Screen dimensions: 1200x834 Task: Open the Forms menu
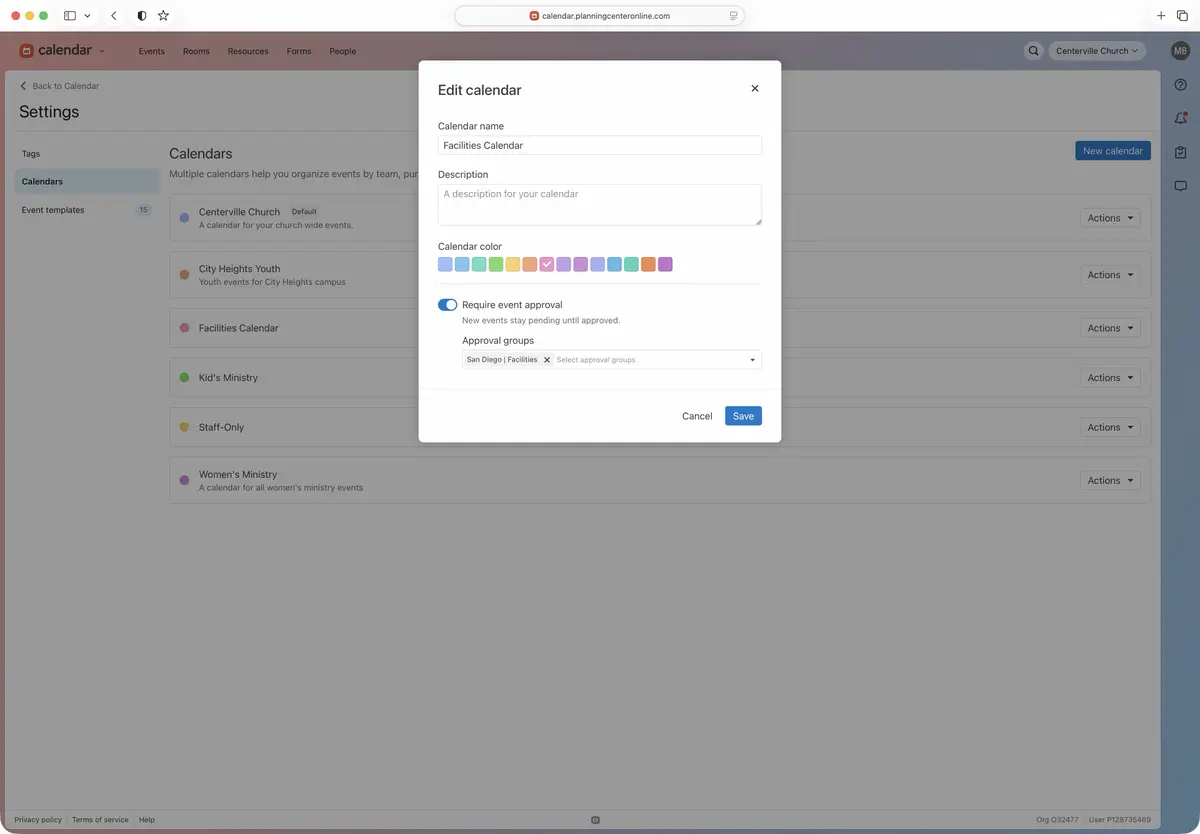tap(299, 51)
